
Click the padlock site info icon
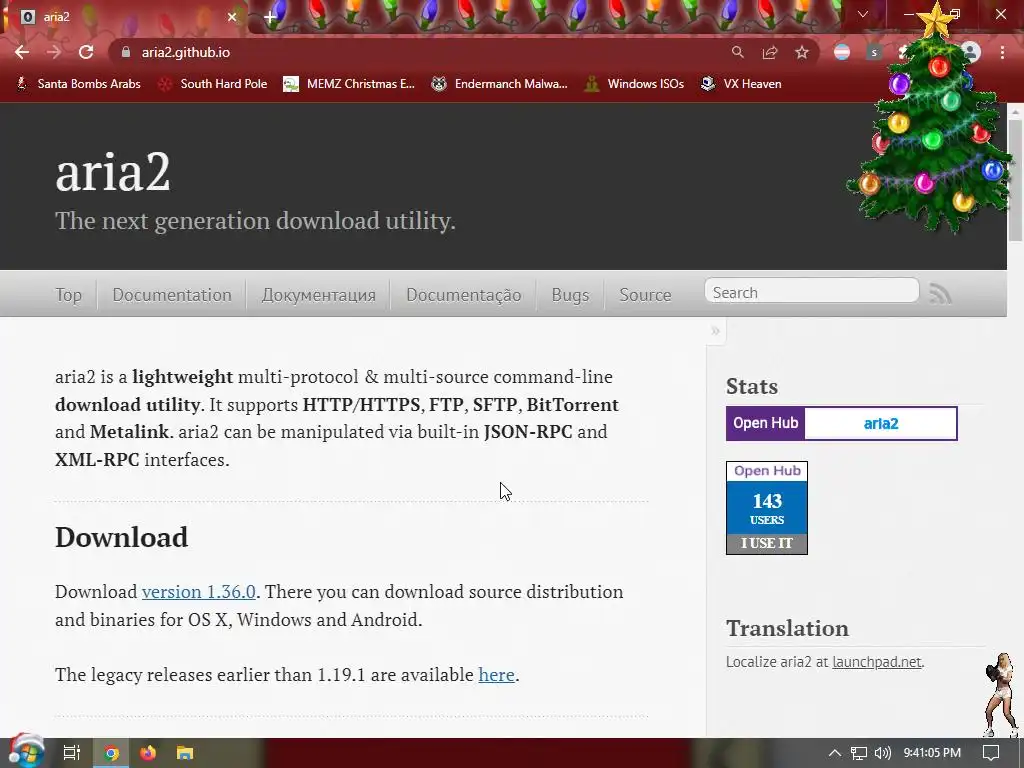pos(126,52)
